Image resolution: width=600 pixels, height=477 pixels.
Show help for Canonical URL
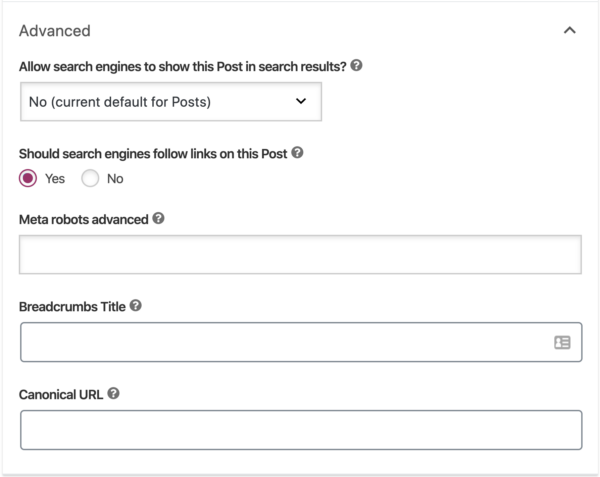[113, 393]
